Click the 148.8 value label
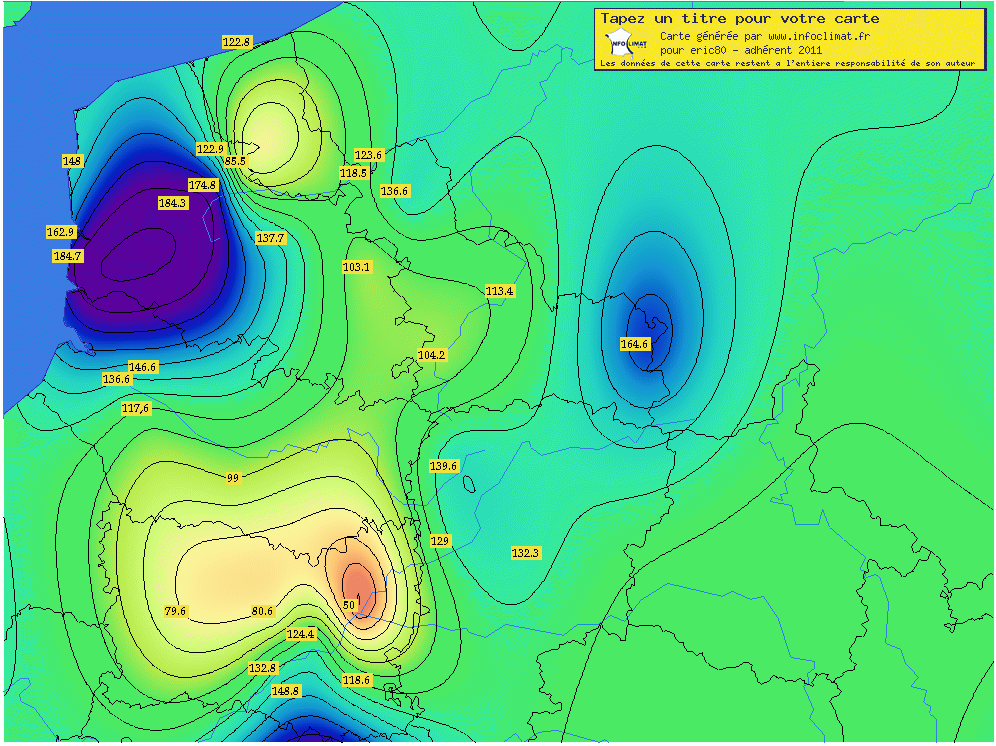Image resolution: width=996 pixels, height=746 pixels. click(x=285, y=691)
